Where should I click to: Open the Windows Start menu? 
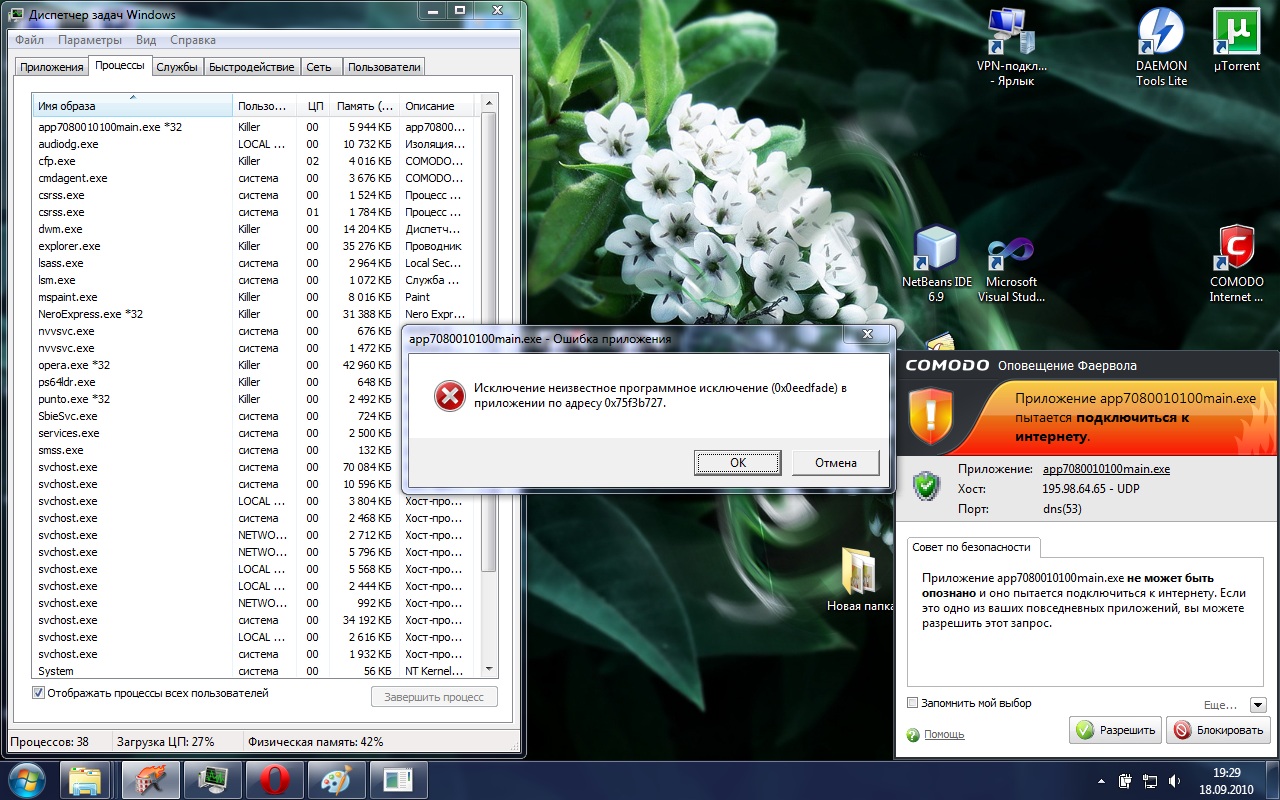(x=26, y=779)
